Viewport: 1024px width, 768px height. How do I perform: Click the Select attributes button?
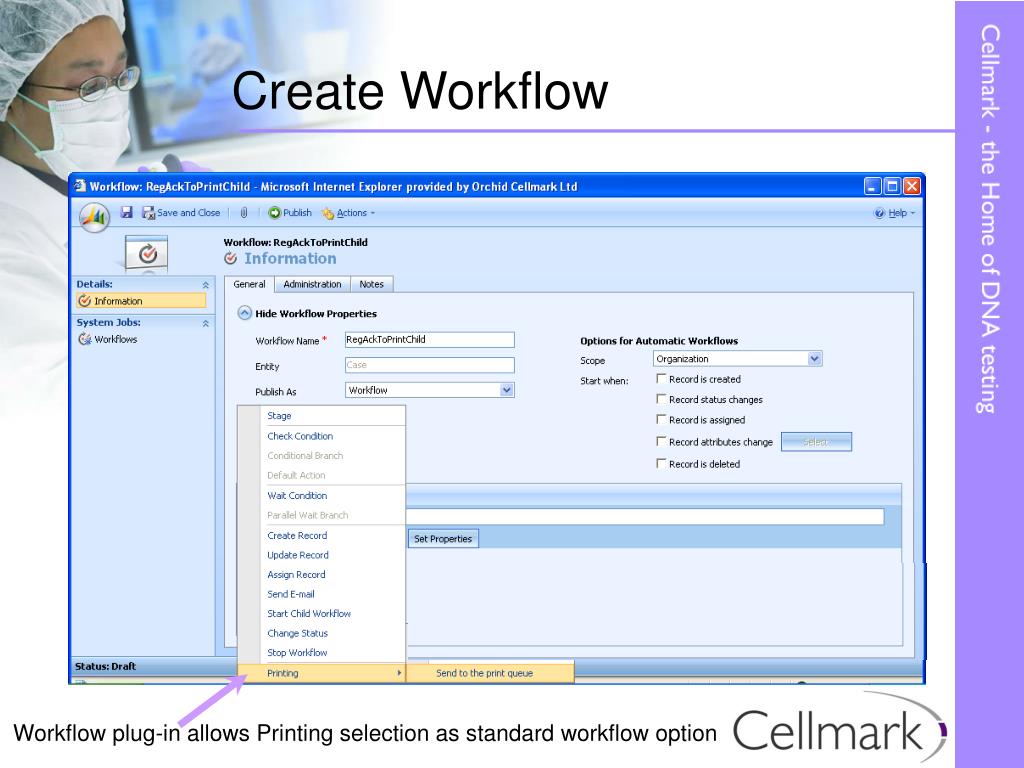(816, 442)
